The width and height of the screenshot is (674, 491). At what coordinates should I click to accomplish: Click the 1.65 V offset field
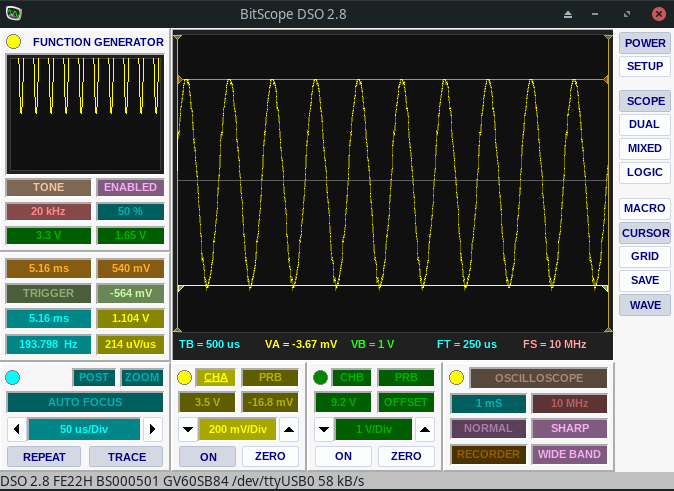pos(130,236)
